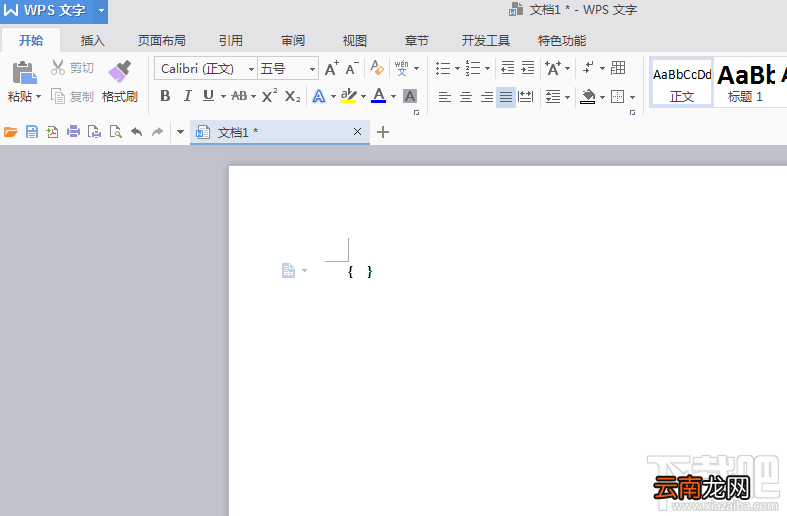Click the undo arrow
Image resolution: width=787 pixels, height=516 pixels.
(x=137, y=132)
